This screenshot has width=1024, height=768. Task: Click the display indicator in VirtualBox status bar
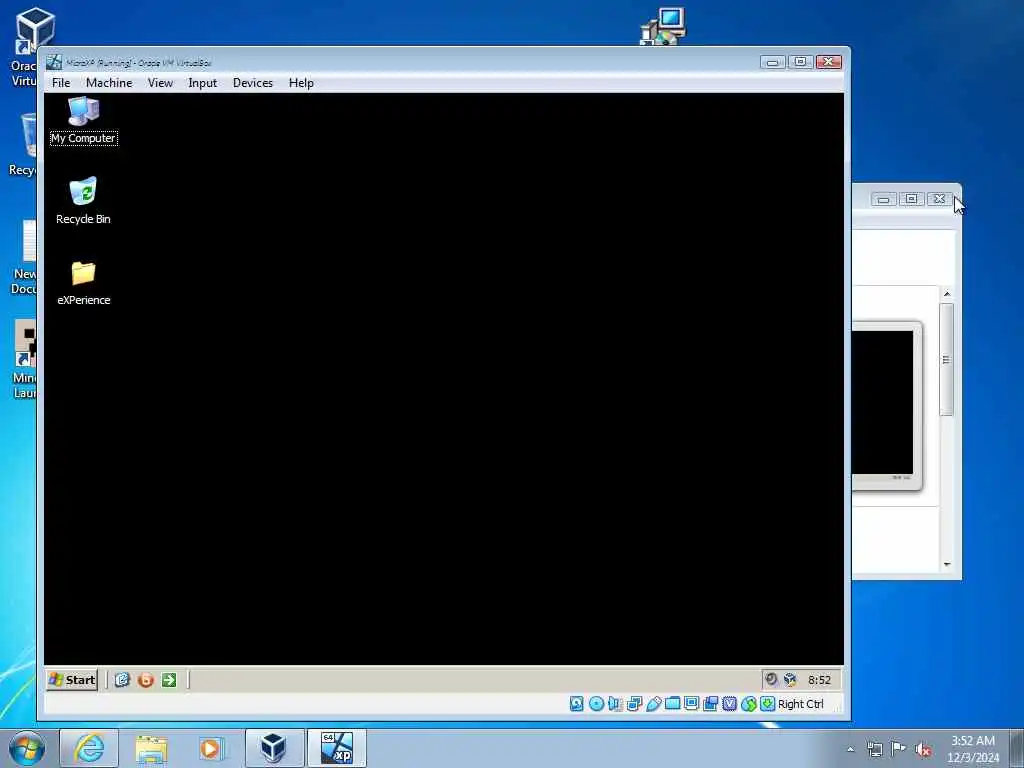click(692, 703)
